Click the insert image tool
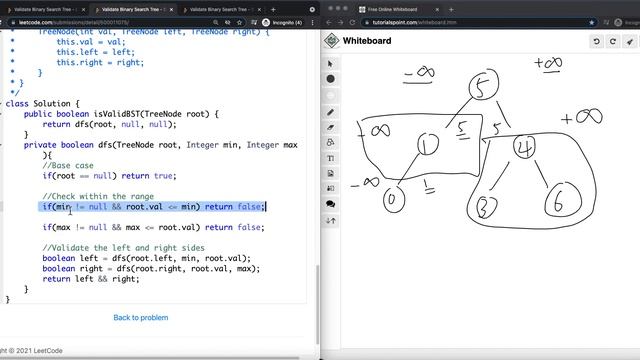The height and width of the screenshot is (360, 640). (x=331, y=173)
